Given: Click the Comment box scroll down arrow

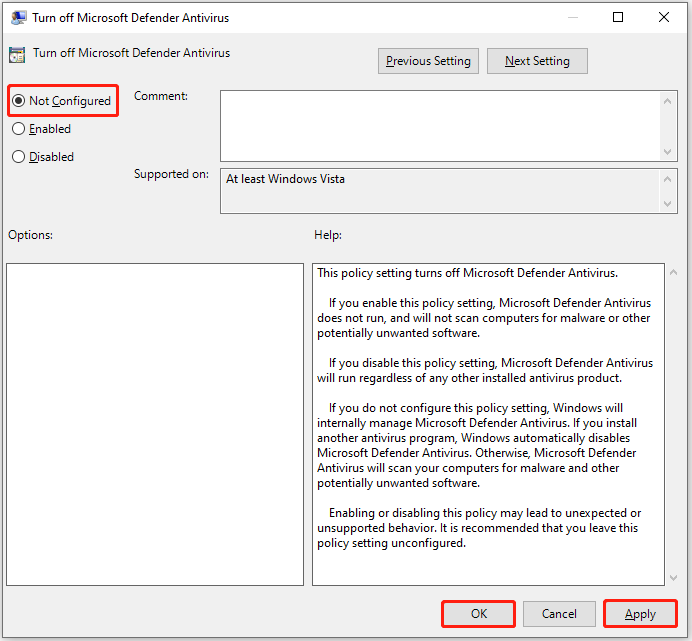Looking at the screenshot, I should 667,152.
